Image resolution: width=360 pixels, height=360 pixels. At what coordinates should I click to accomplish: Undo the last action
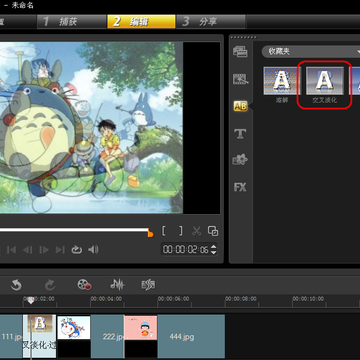coord(16,285)
